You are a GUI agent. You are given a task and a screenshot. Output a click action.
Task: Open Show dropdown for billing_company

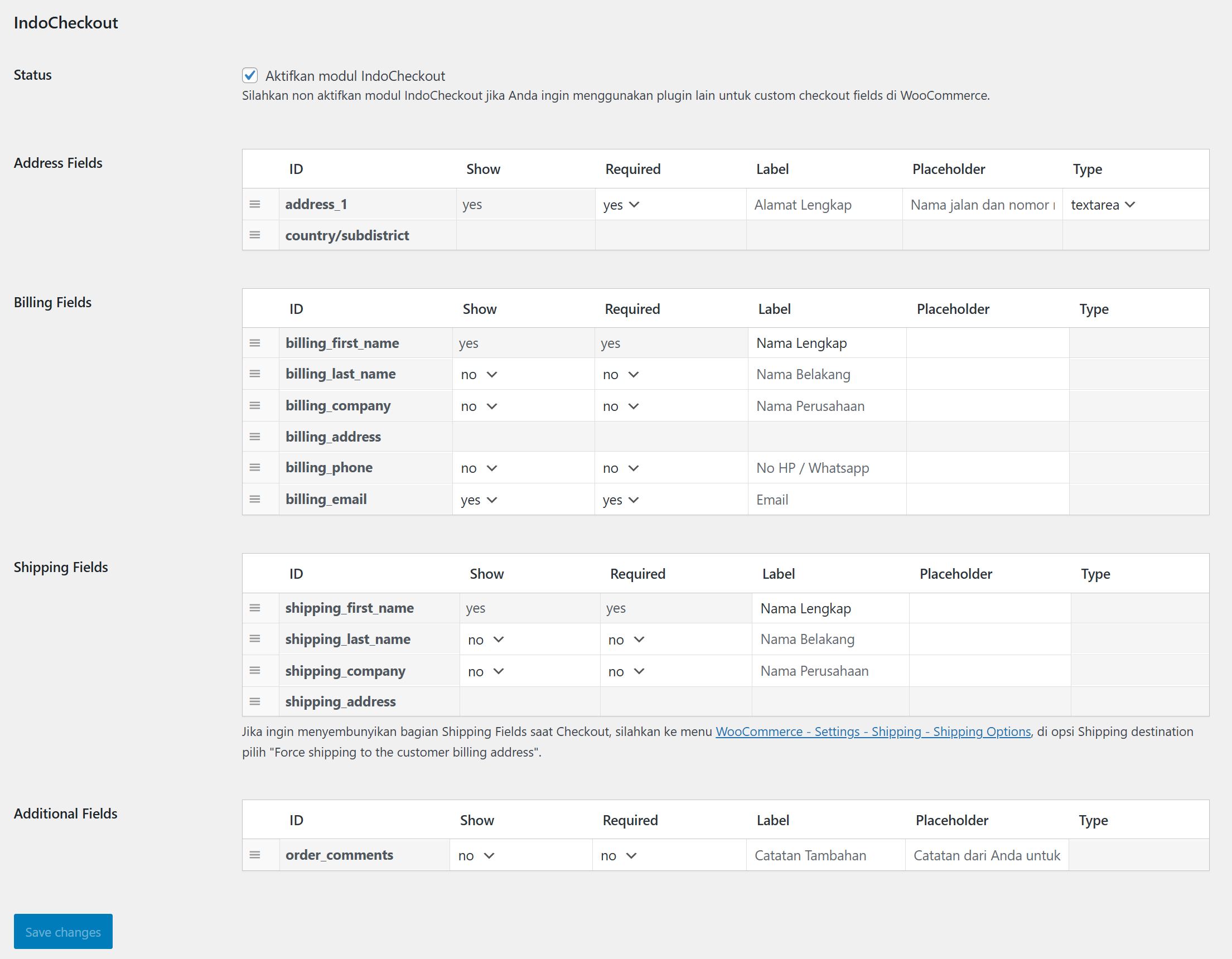point(479,406)
